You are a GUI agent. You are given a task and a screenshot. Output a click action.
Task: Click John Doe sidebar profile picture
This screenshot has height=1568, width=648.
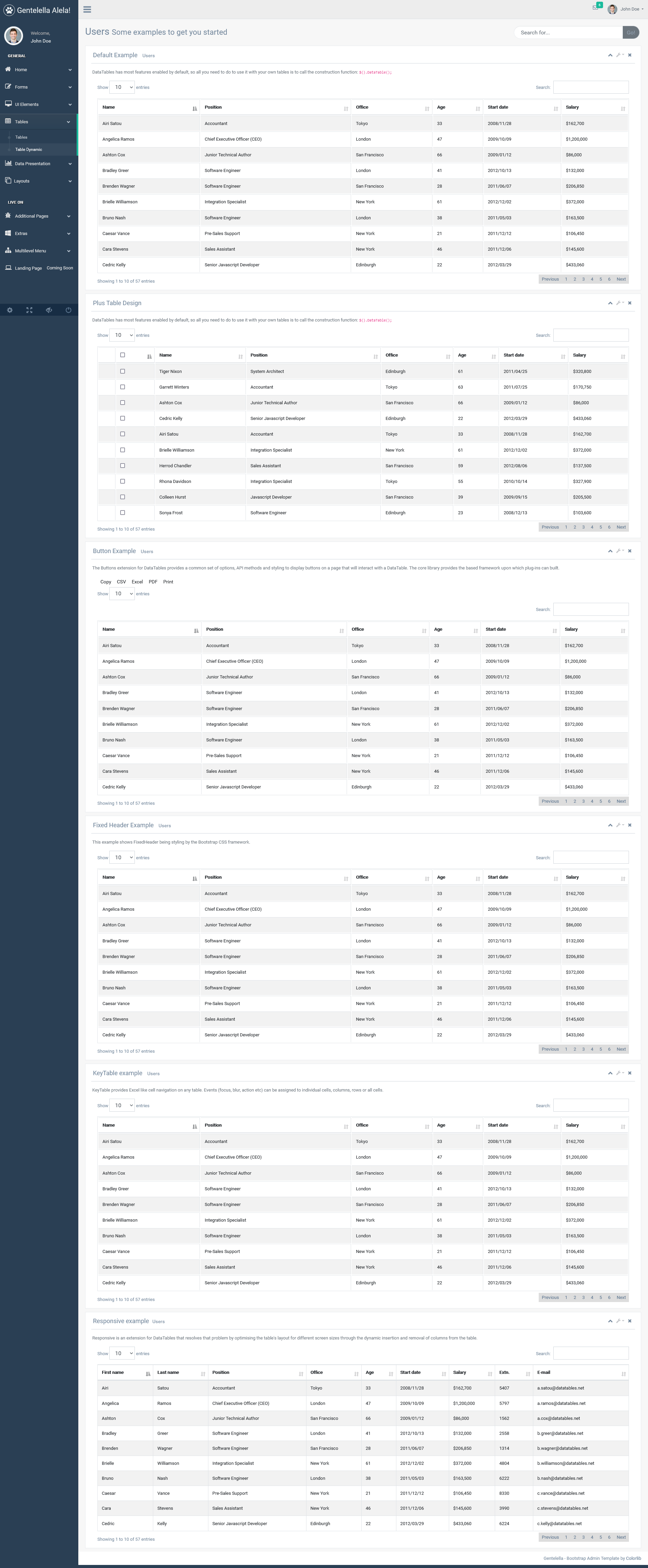[x=13, y=36]
